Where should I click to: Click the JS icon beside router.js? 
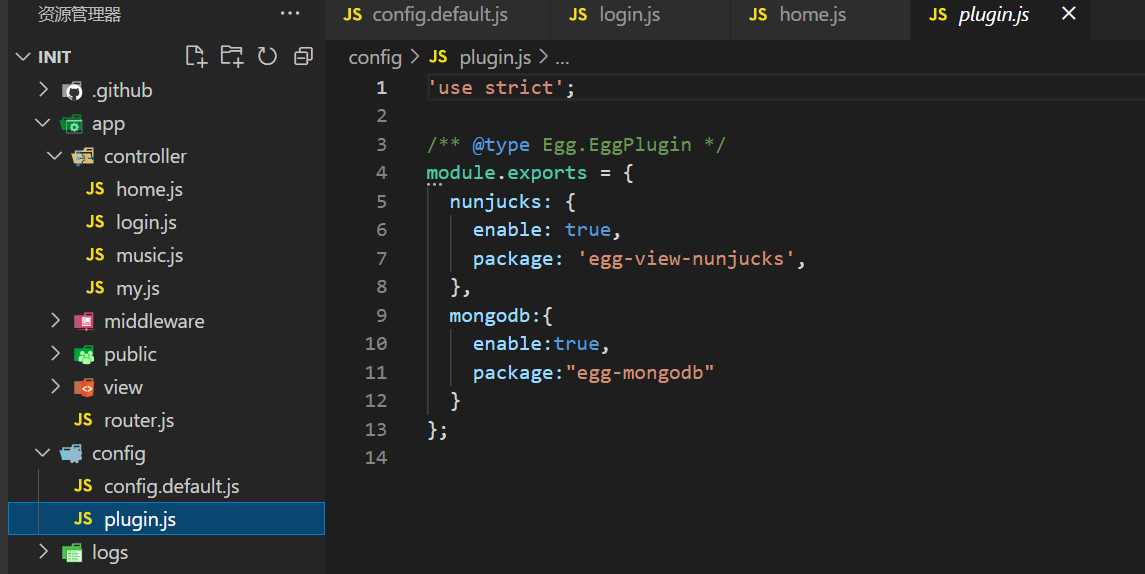coord(83,420)
